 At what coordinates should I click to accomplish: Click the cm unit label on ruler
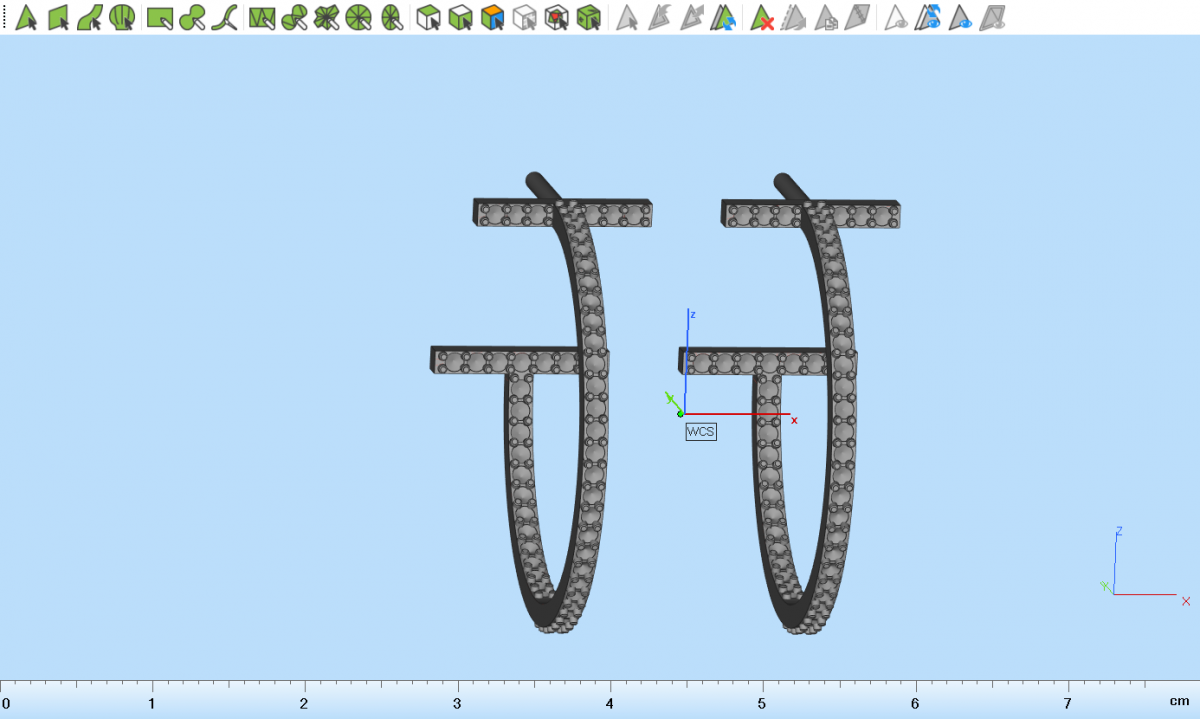coord(1181,702)
